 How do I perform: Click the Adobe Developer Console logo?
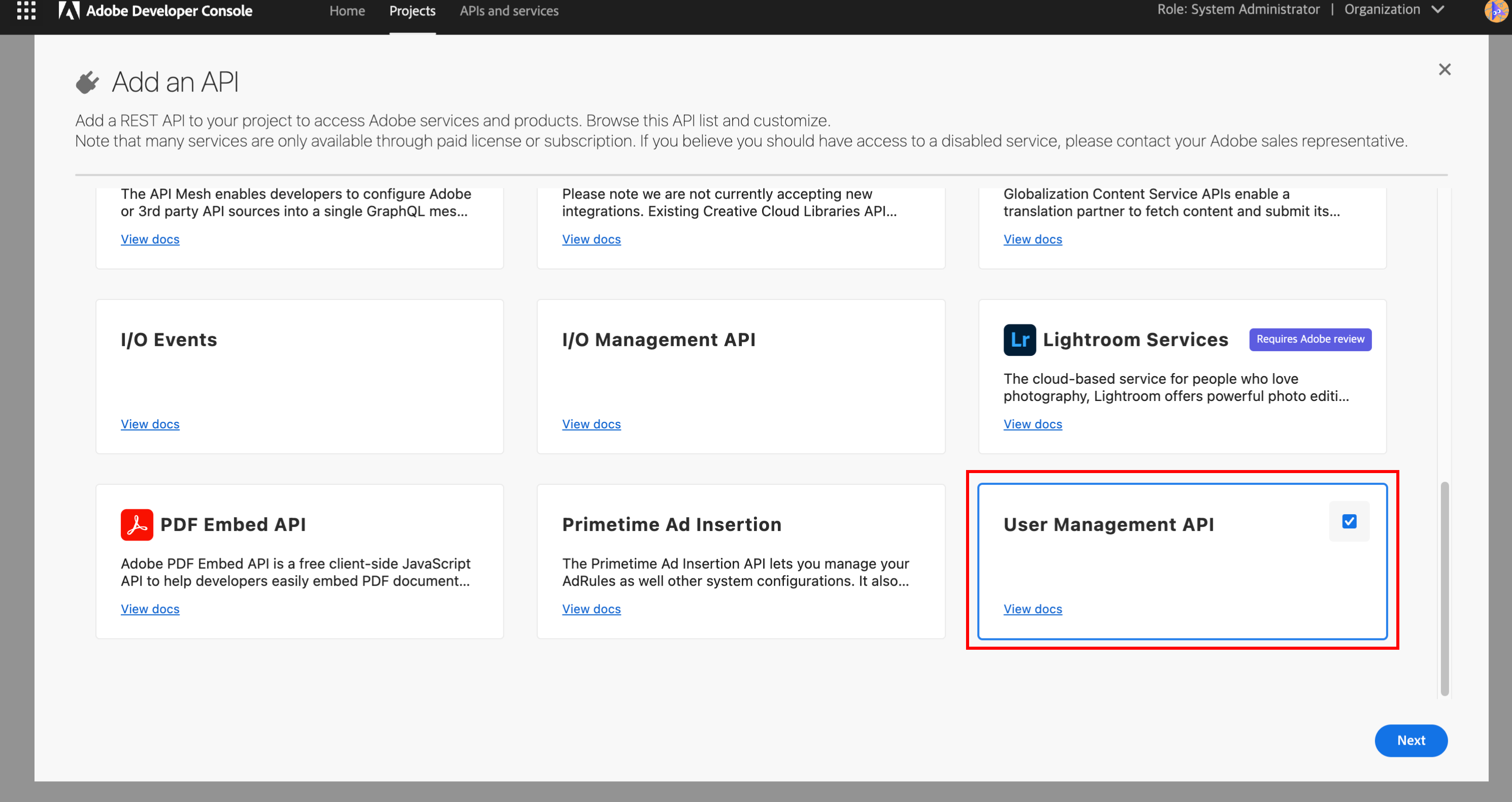coord(155,10)
